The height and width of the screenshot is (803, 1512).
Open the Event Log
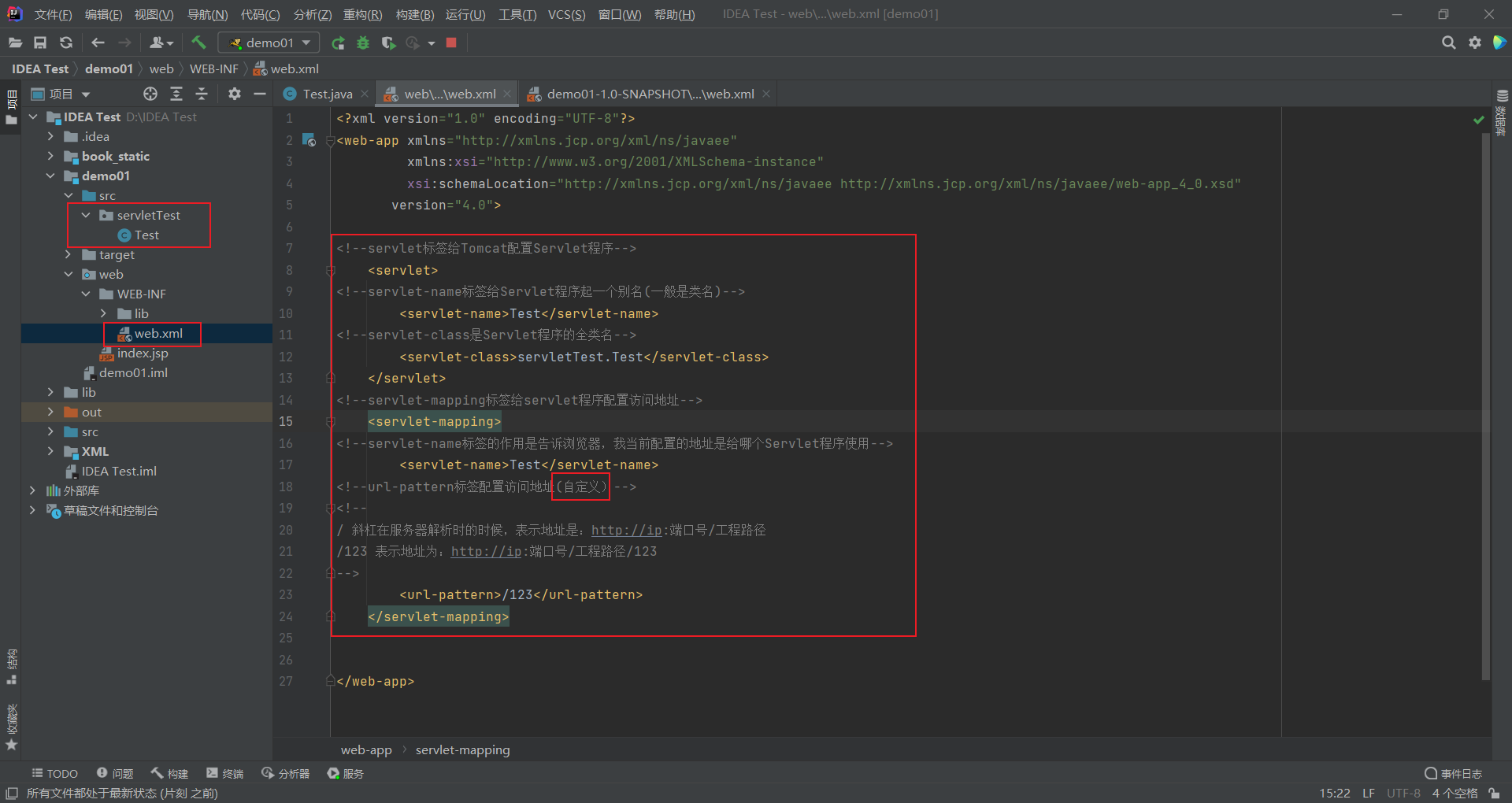pos(1454,774)
